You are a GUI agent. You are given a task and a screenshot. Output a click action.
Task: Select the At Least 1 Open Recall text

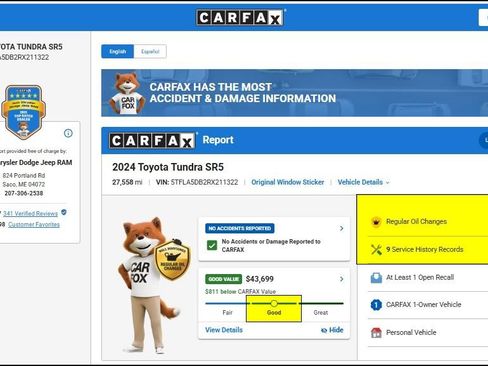coord(420,277)
